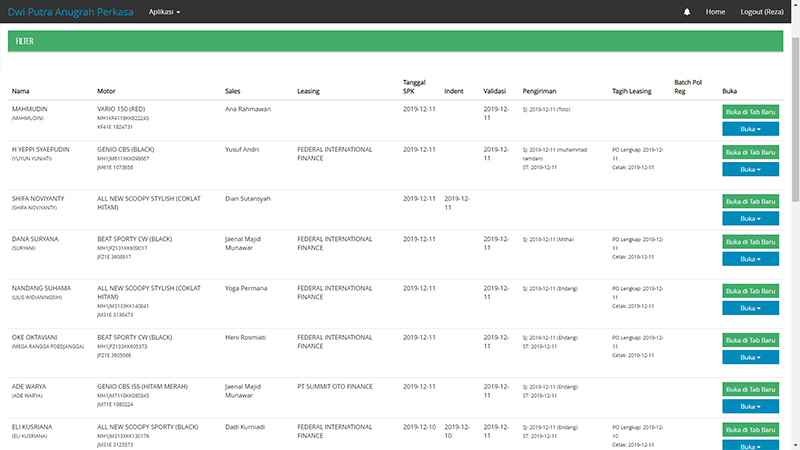Click Buka di Tab Baru for DANA SURYANA

point(751,242)
